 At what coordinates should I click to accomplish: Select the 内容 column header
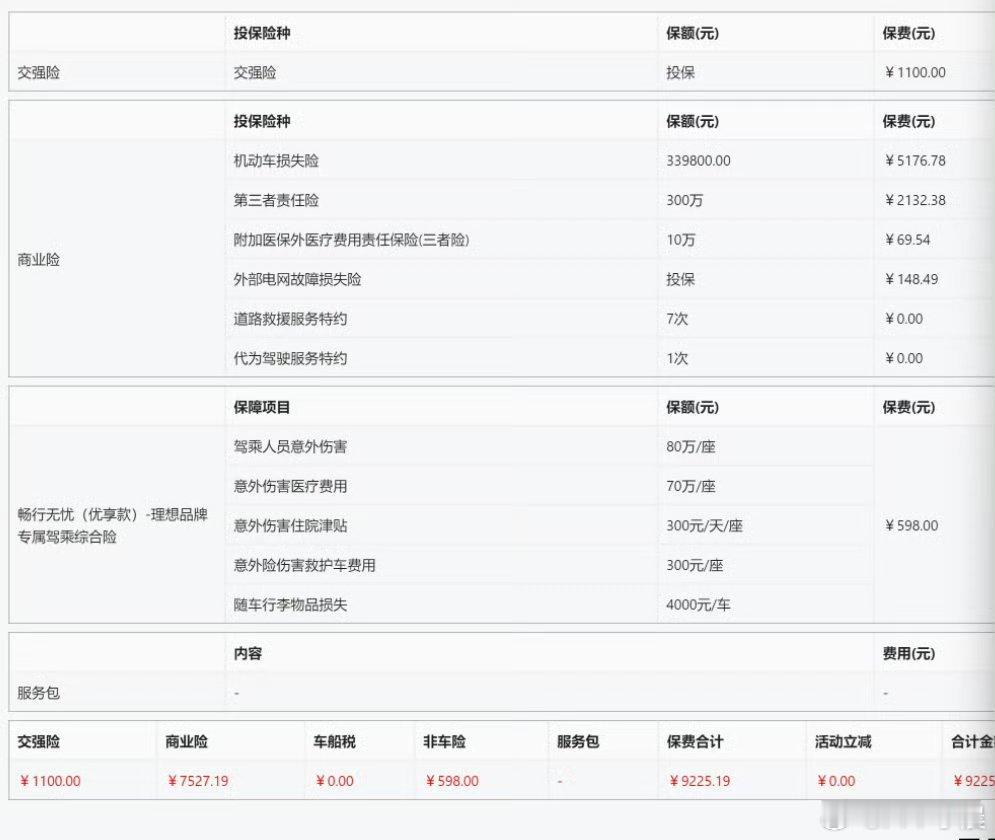tap(247, 653)
